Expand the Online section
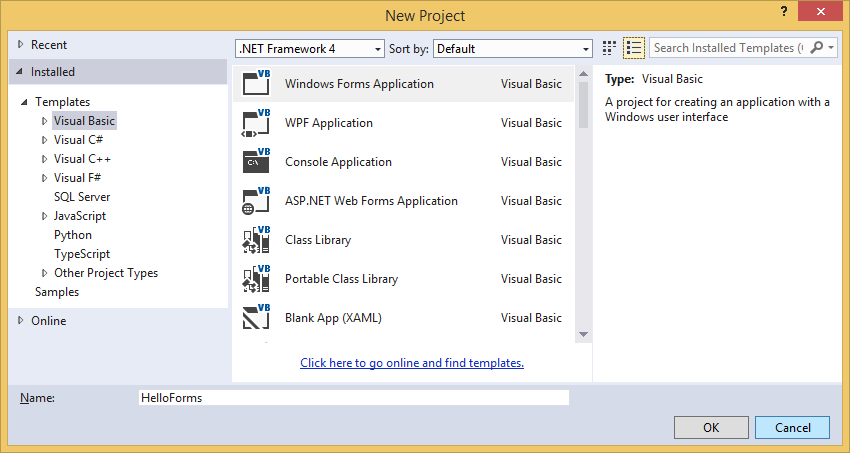 [x=21, y=320]
